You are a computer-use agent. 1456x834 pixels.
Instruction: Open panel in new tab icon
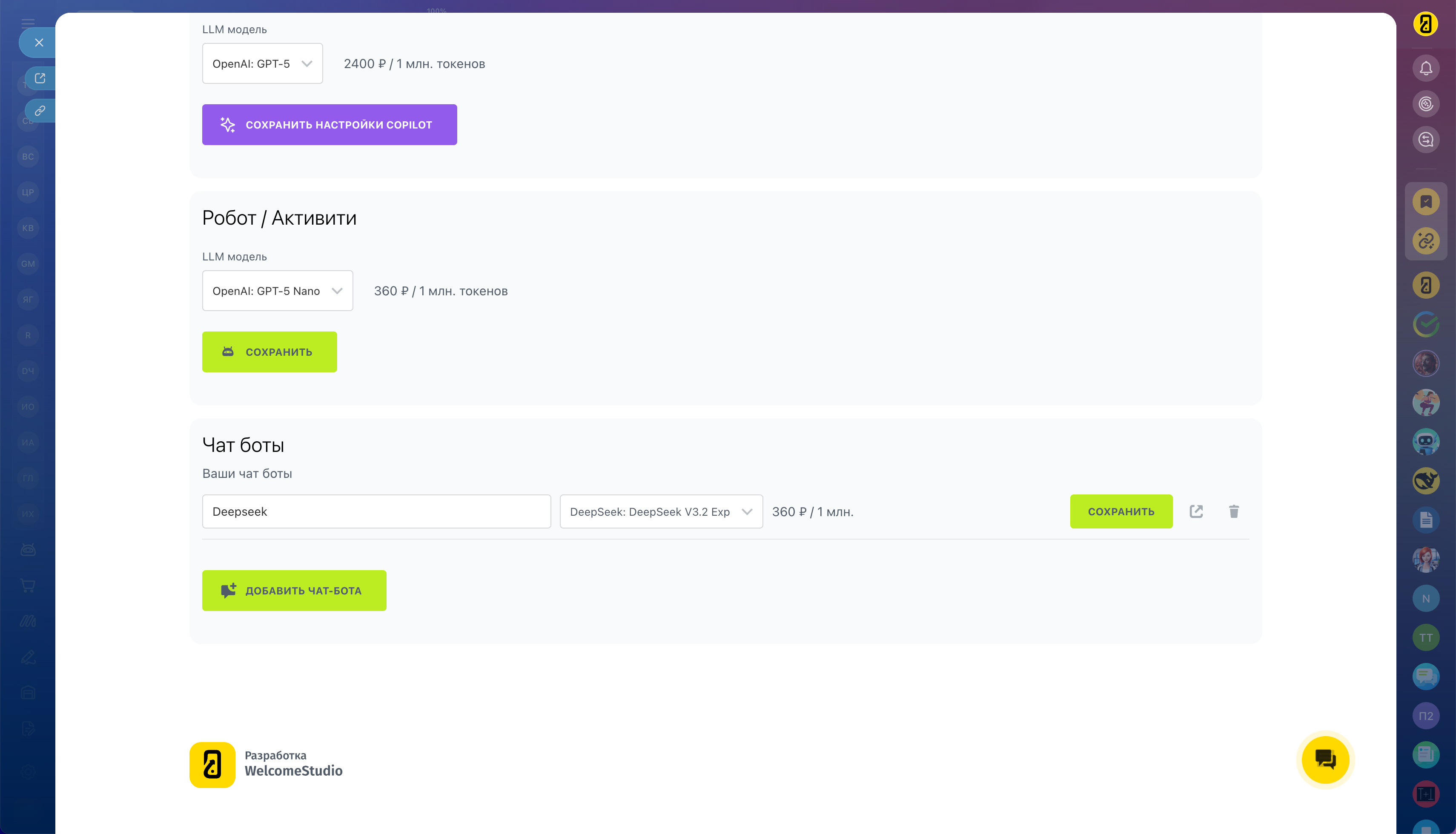tap(40, 78)
